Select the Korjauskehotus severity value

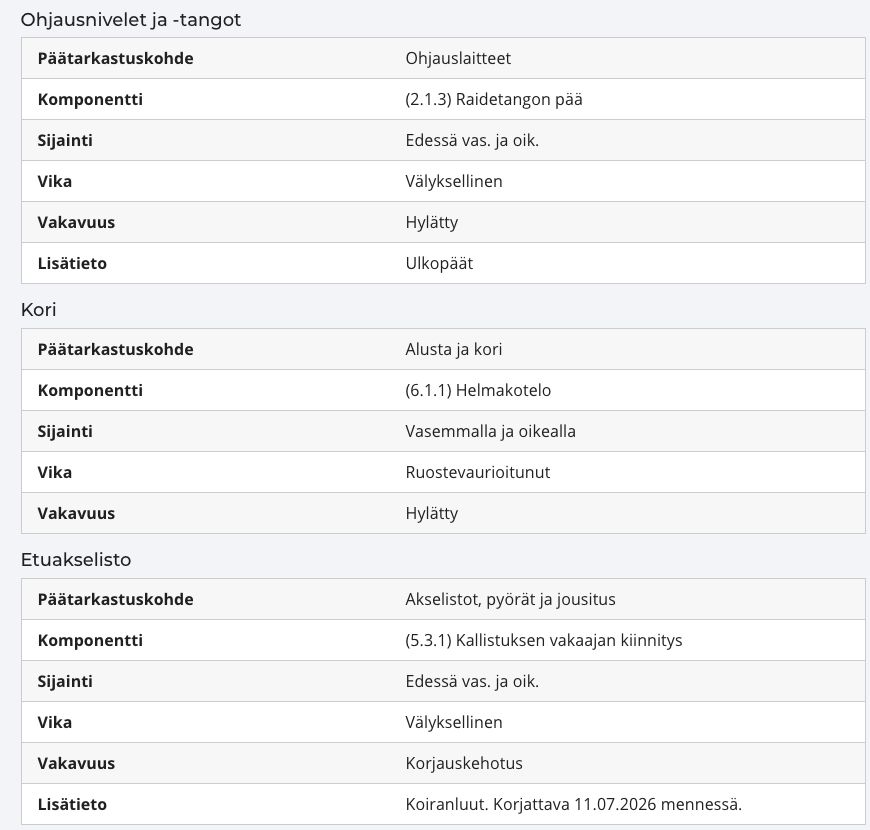coord(464,763)
